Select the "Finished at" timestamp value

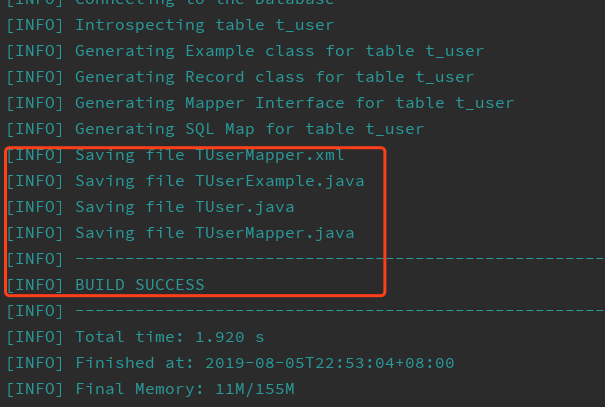pos(329,363)
